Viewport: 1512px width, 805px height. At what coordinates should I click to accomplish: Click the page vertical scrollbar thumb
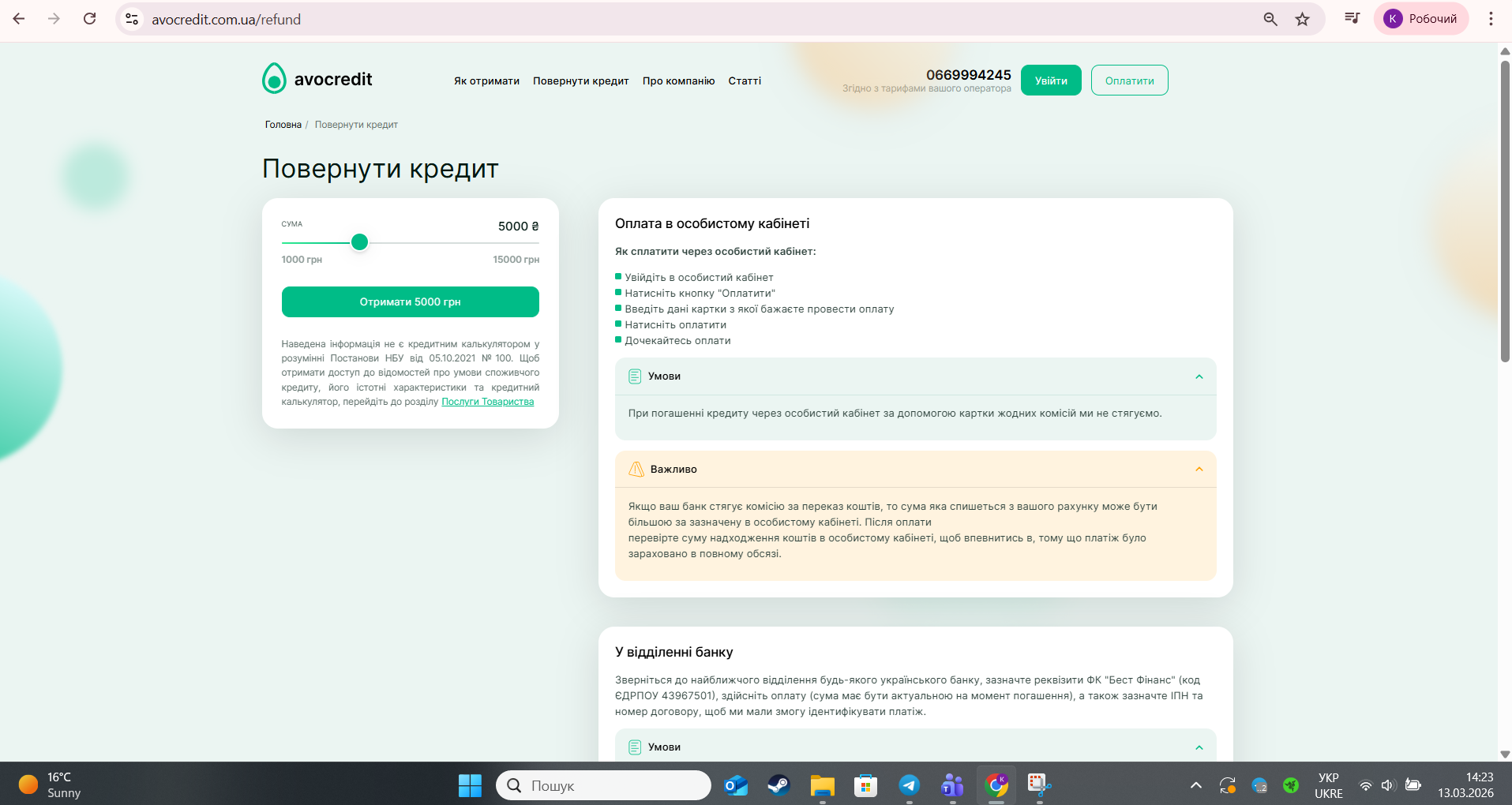(1505, 212)
